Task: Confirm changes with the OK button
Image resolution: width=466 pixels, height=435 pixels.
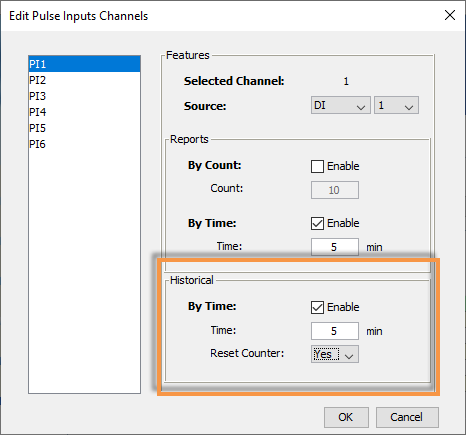Action: click(x=346, y=417)
